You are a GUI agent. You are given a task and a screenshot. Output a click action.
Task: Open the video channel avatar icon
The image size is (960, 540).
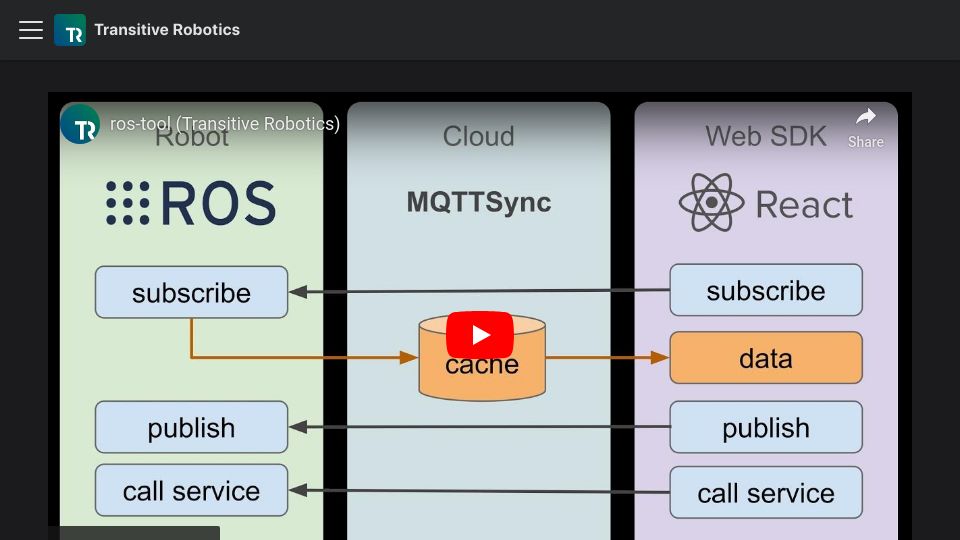coord(80,124)
